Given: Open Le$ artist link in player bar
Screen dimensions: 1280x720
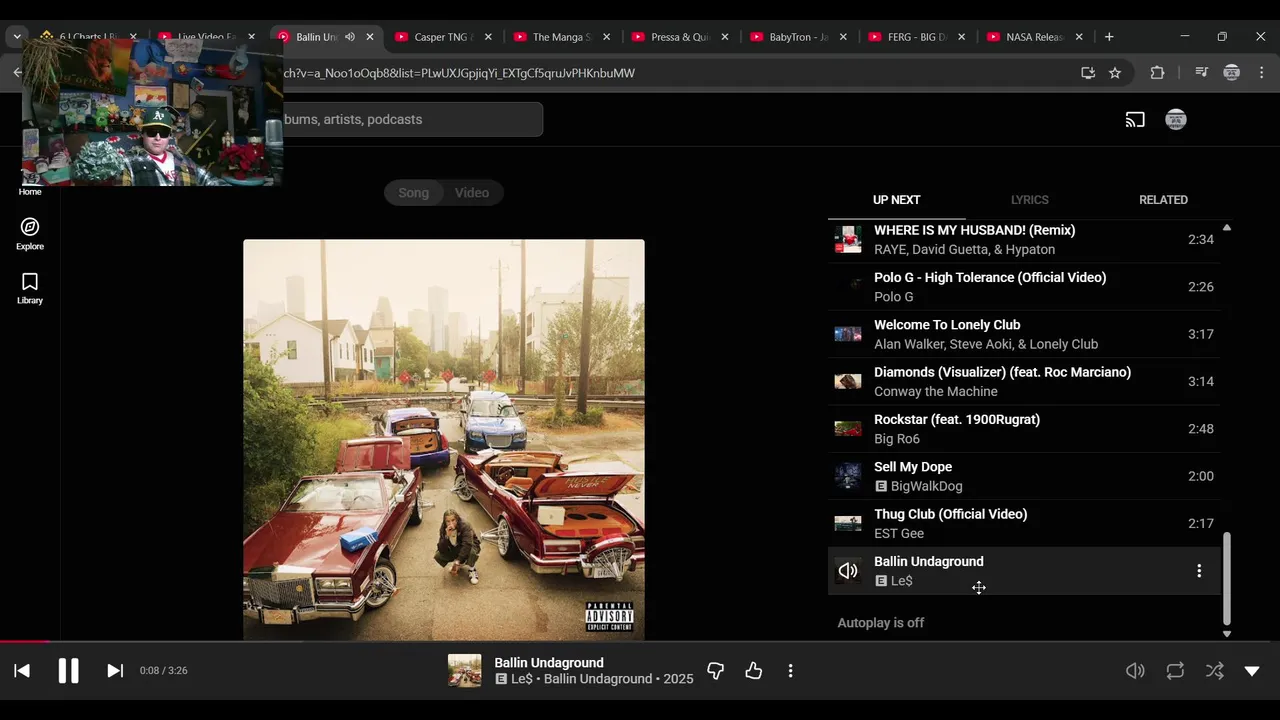Looking at the screenshot, I should coord(521,679).
